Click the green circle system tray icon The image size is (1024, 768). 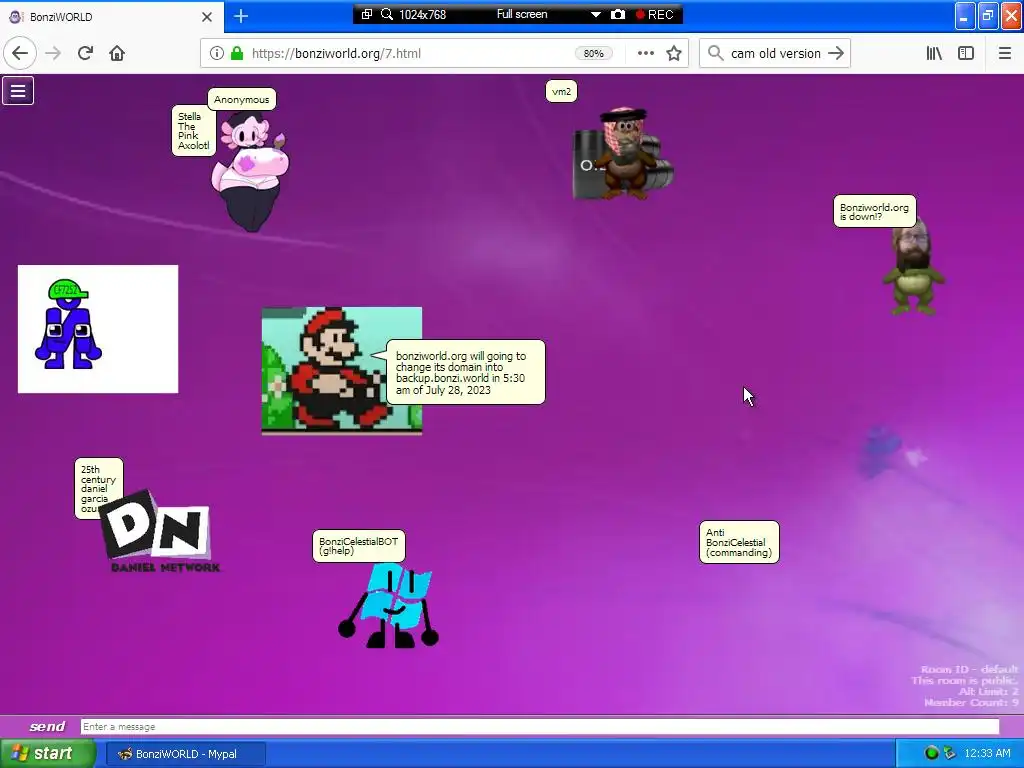point(932,753)
